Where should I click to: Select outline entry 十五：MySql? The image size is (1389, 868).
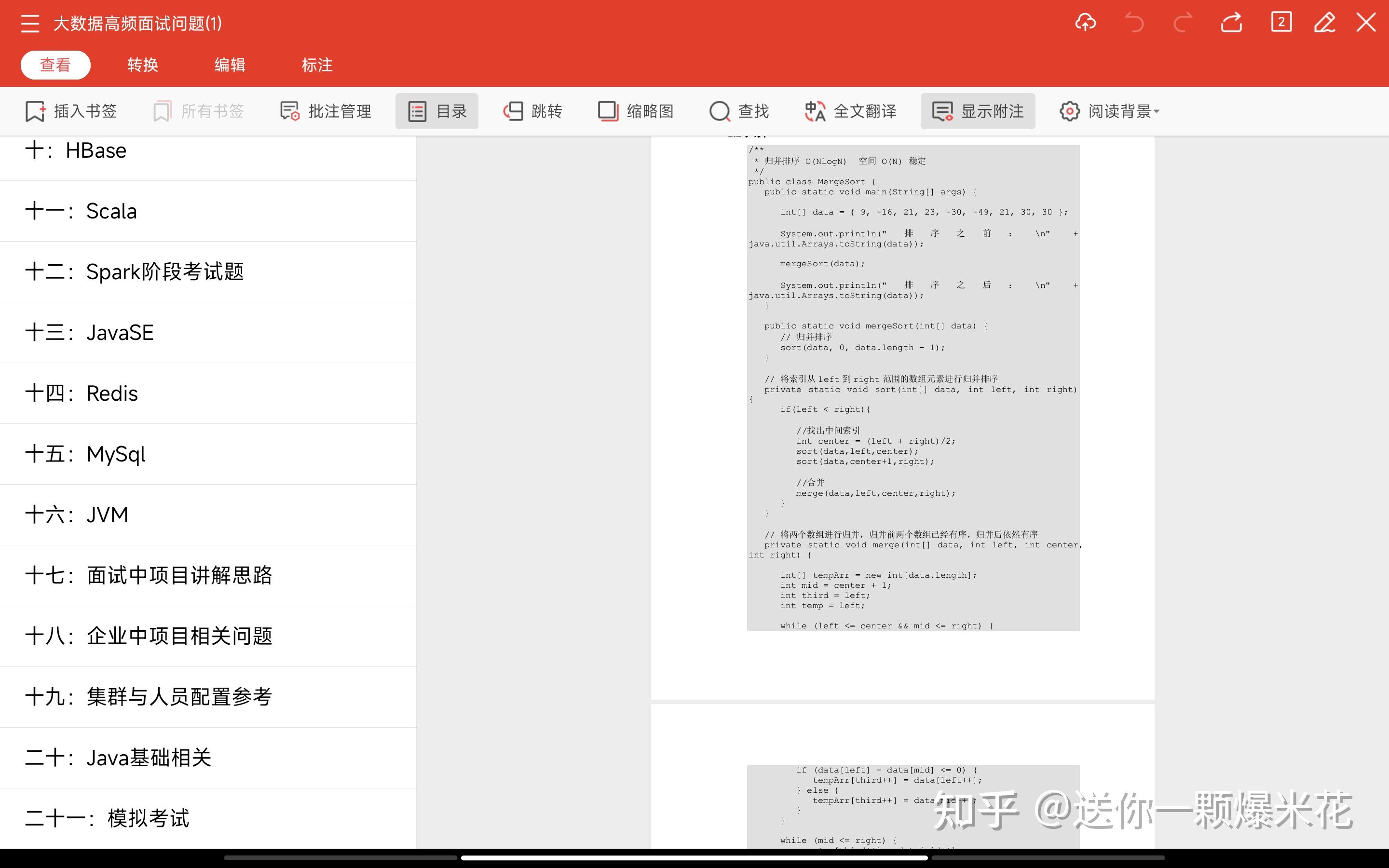pos(208,455)
